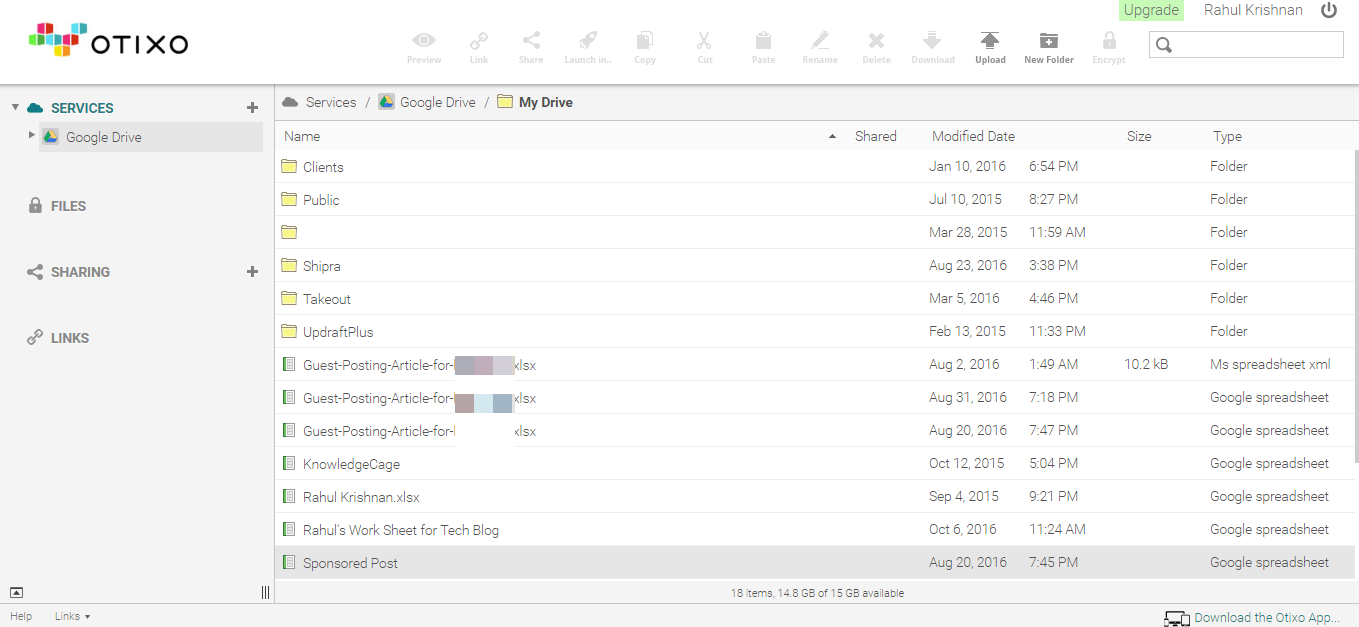This screenshot has width=1359, height=627.
Task: Click Download the Otixo App link
Action: 1266,618
